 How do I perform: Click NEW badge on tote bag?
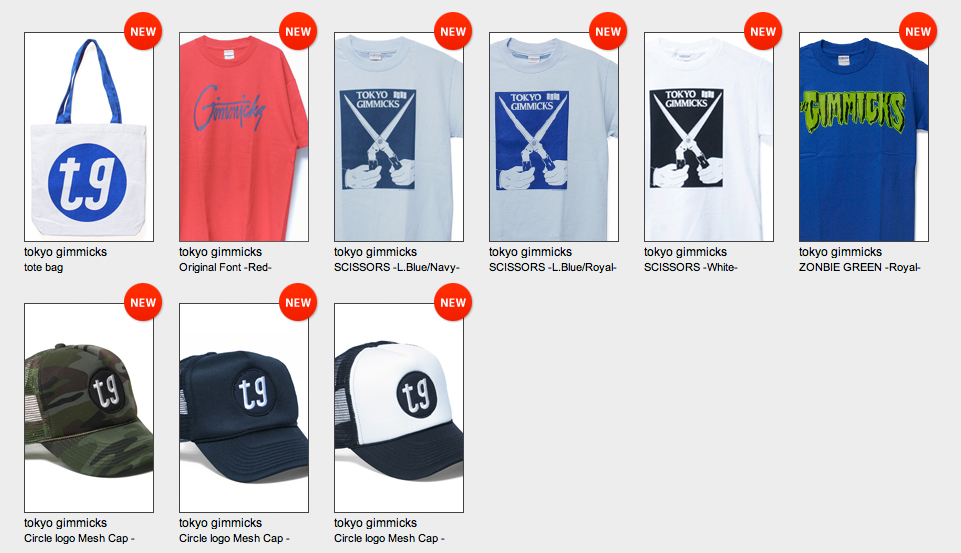(143, 31)
